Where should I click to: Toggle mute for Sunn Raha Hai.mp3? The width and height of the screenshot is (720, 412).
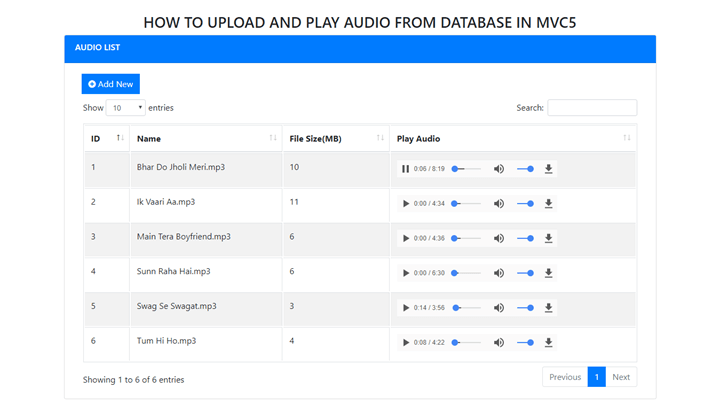(499, 273)
